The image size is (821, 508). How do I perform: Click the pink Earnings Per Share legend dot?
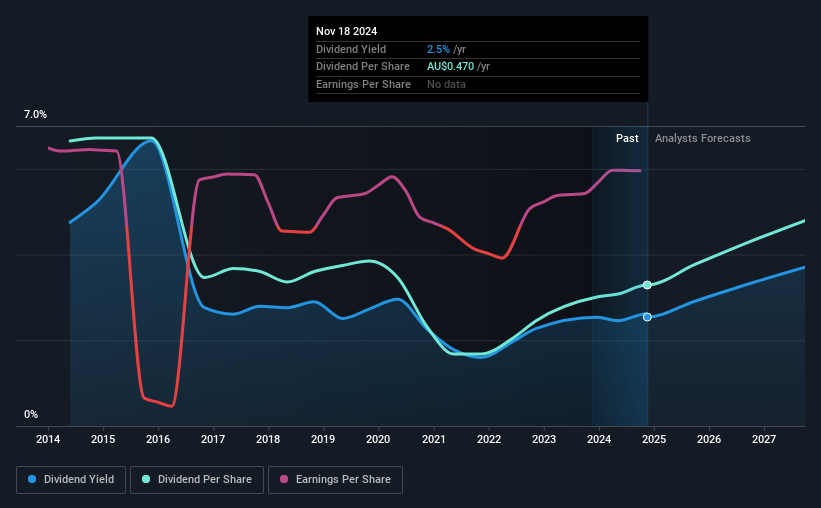(x=284, y=479)
